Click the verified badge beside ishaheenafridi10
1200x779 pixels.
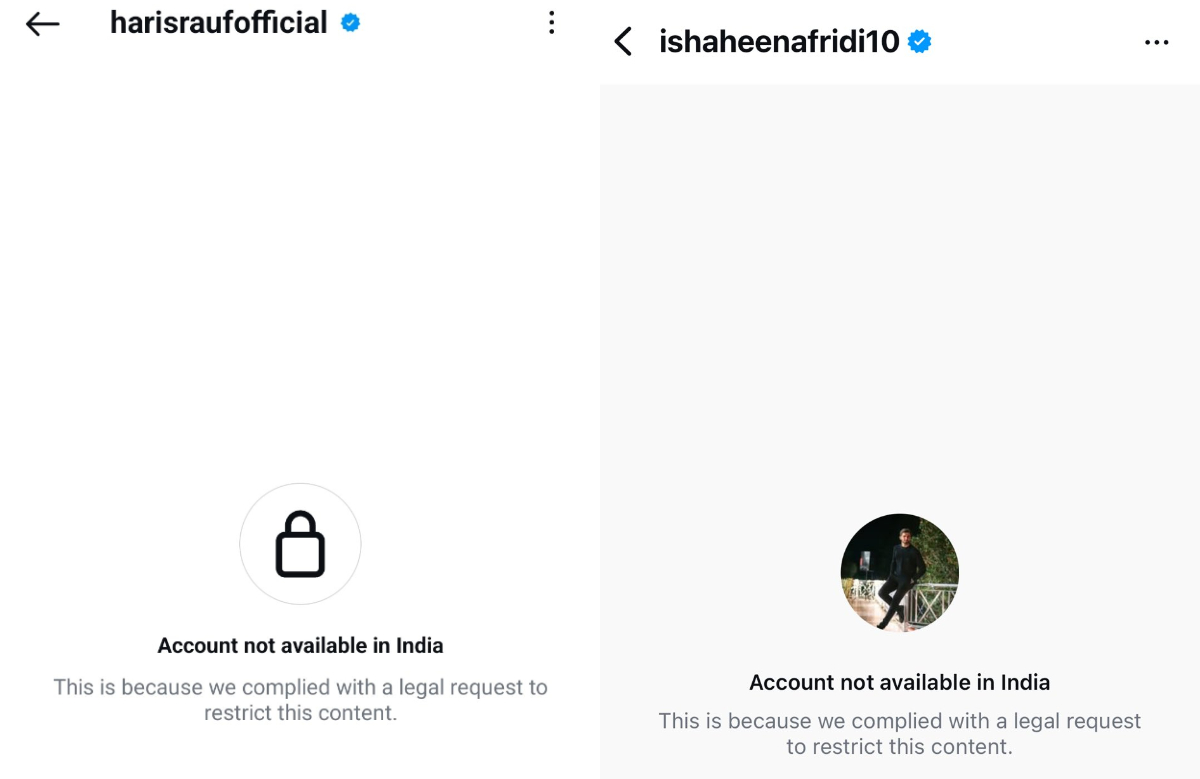click(x=921, y=41)
